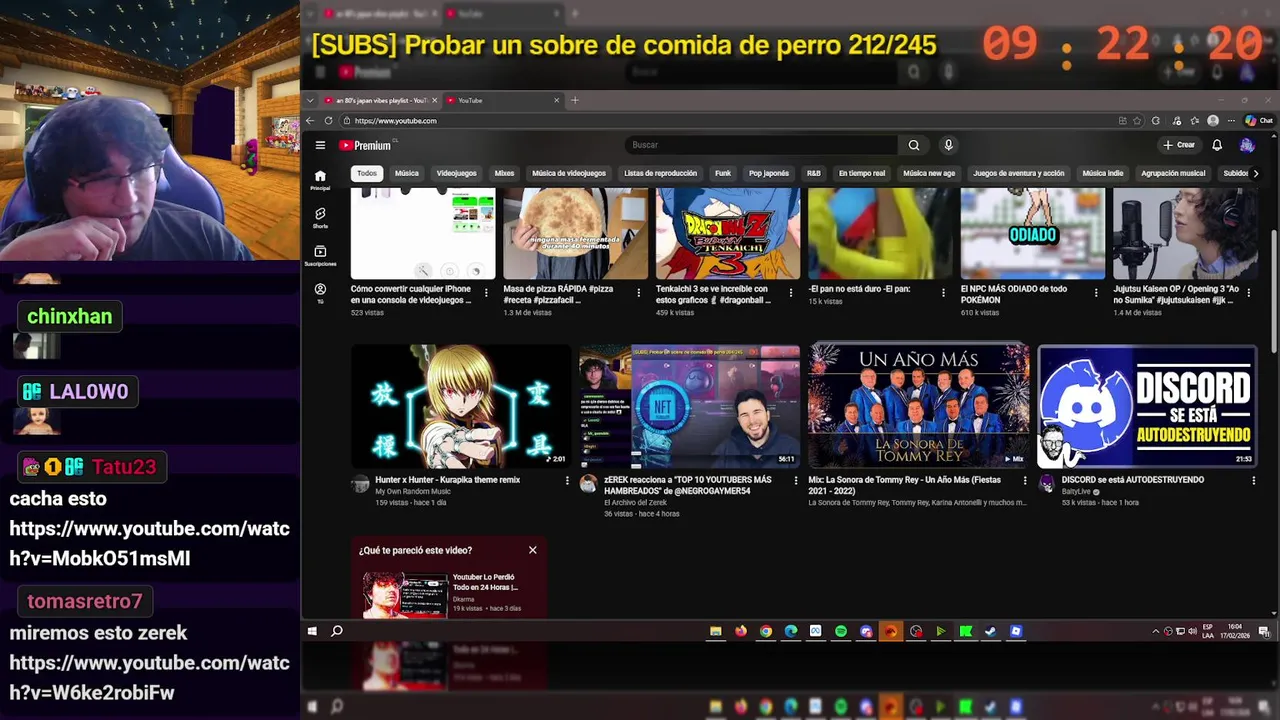The image size is (1280, 720).
Task: Open the Windows Start menu
Action: coord(312,631)
